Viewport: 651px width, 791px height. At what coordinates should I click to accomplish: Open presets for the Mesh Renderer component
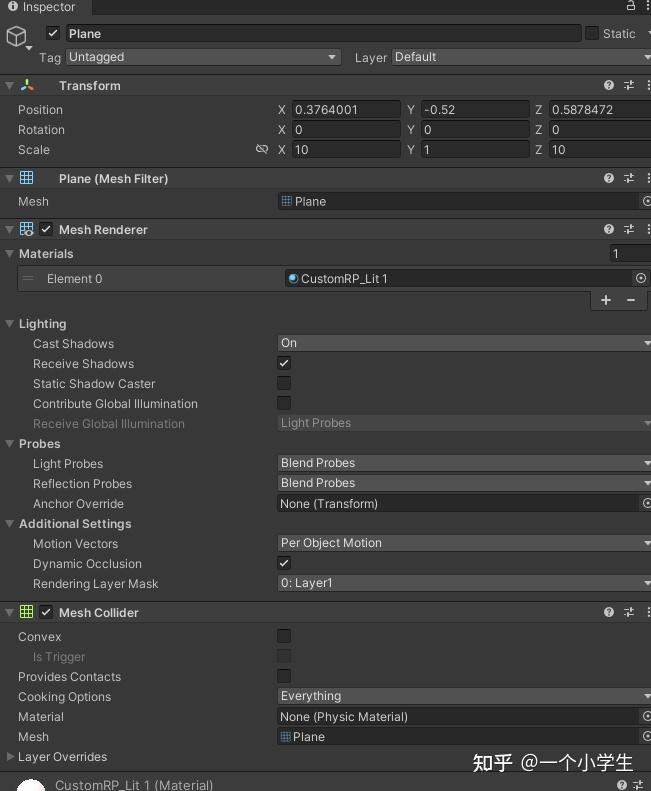(629, 230)
